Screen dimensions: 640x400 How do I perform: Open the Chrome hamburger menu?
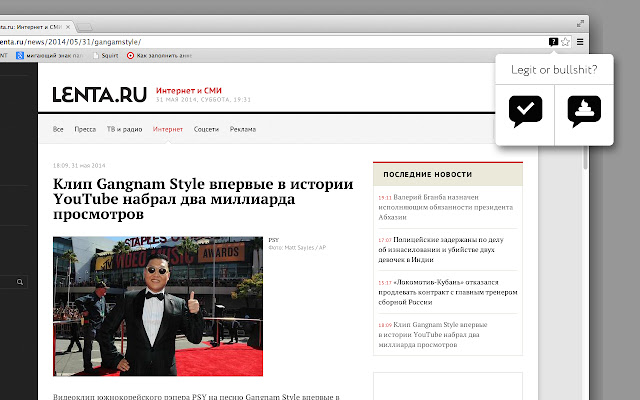[580, 42]
